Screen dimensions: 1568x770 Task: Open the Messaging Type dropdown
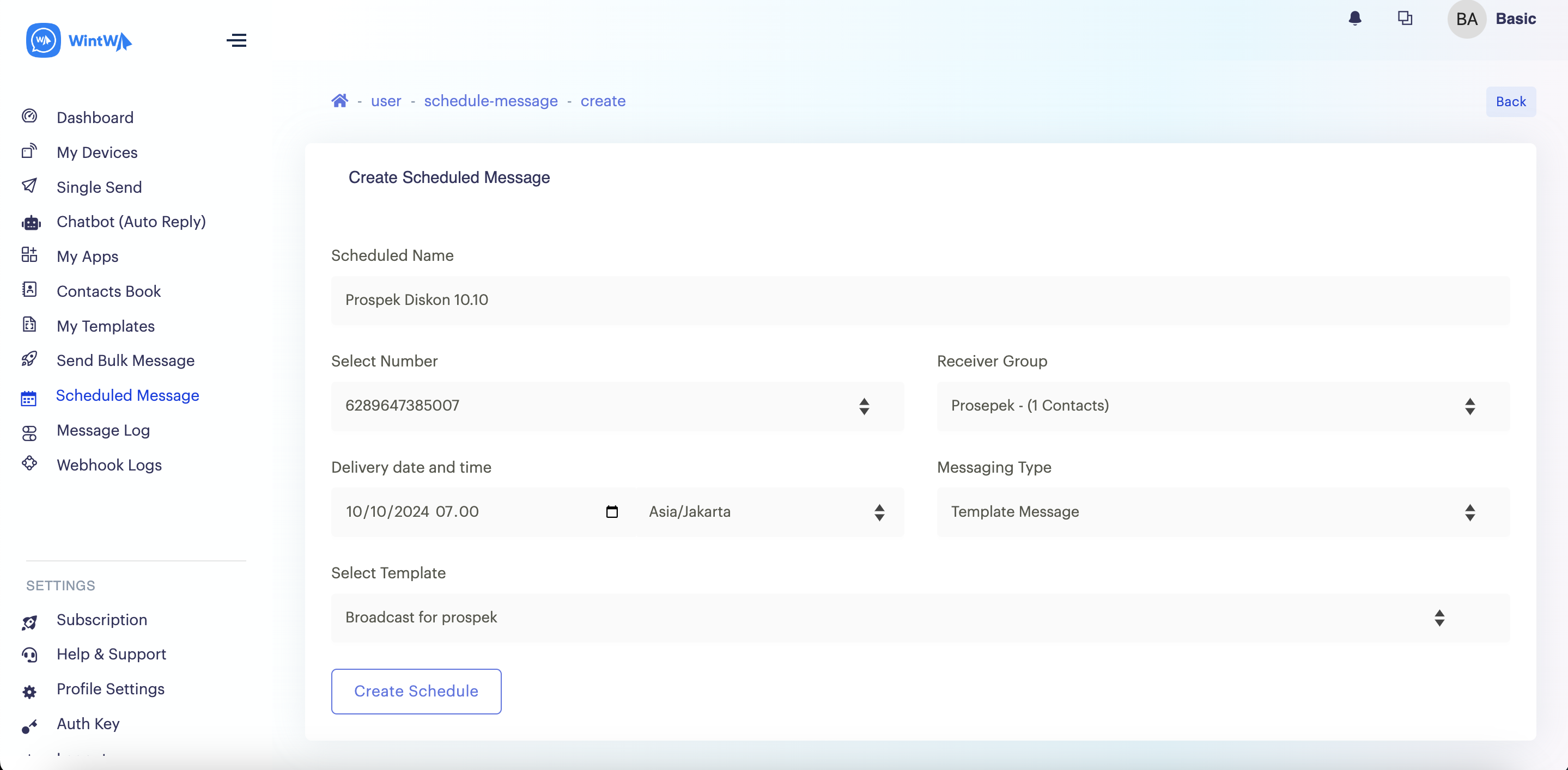coord(1222,511)
